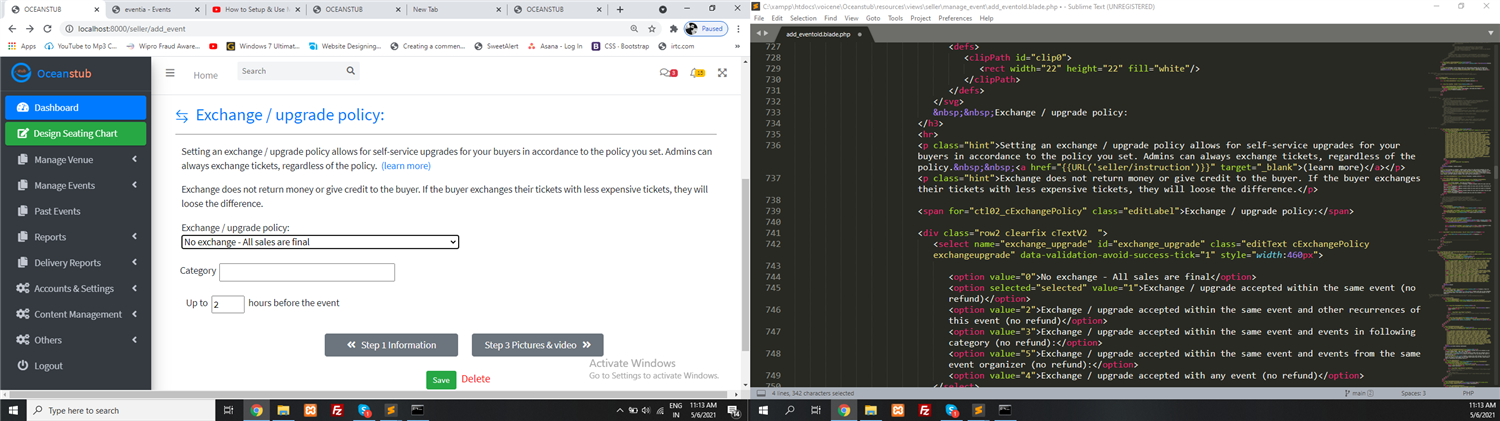Open the learn more link

click(x=406, y=166)
